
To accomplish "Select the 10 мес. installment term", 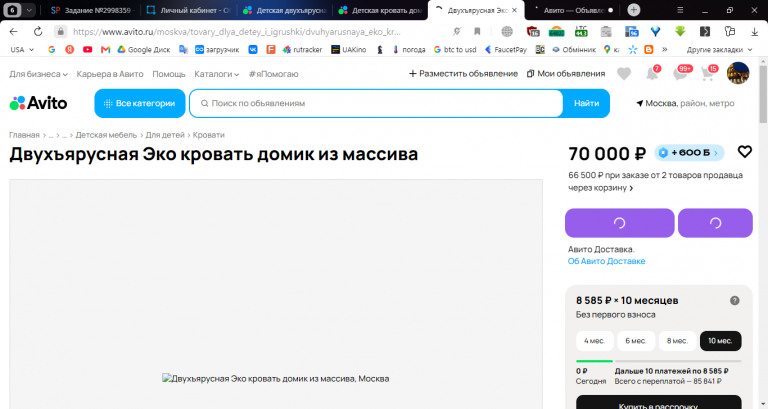I will pyautogui.click(x=720, y=341).
